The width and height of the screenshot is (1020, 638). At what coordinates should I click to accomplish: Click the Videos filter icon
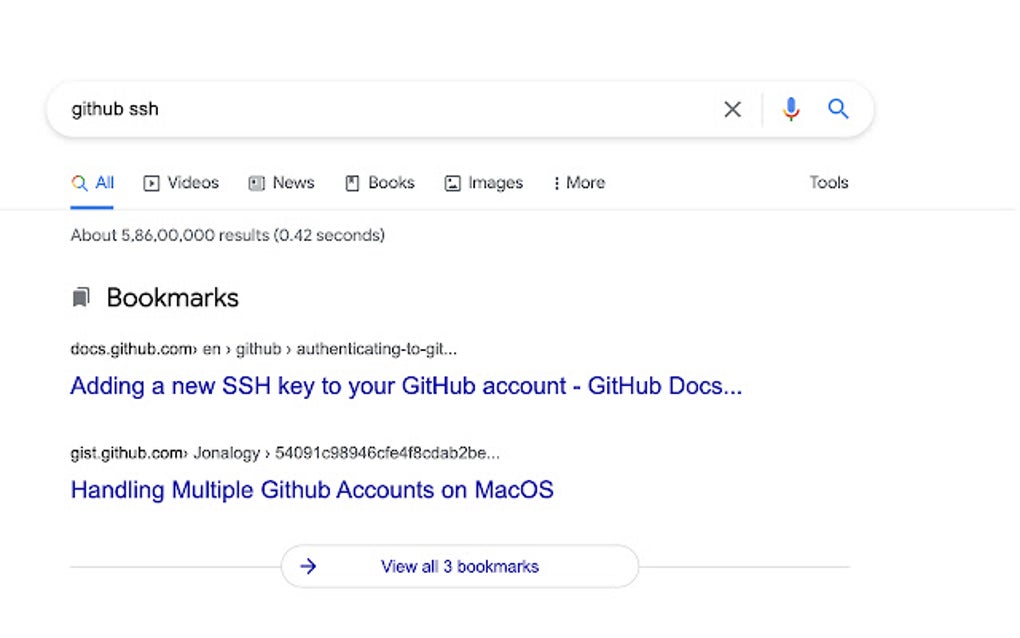coord(151,183)
